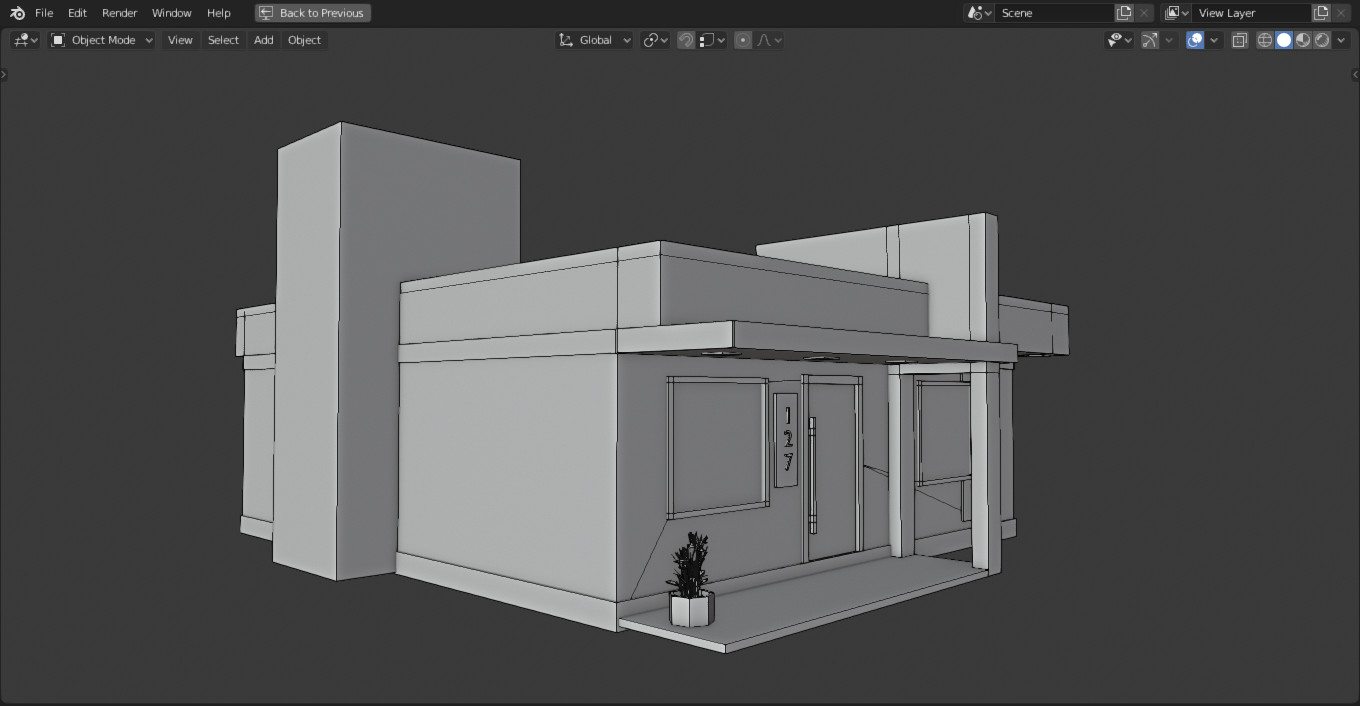
Task: Click the Back to Previous button
Action: point(312,12)
